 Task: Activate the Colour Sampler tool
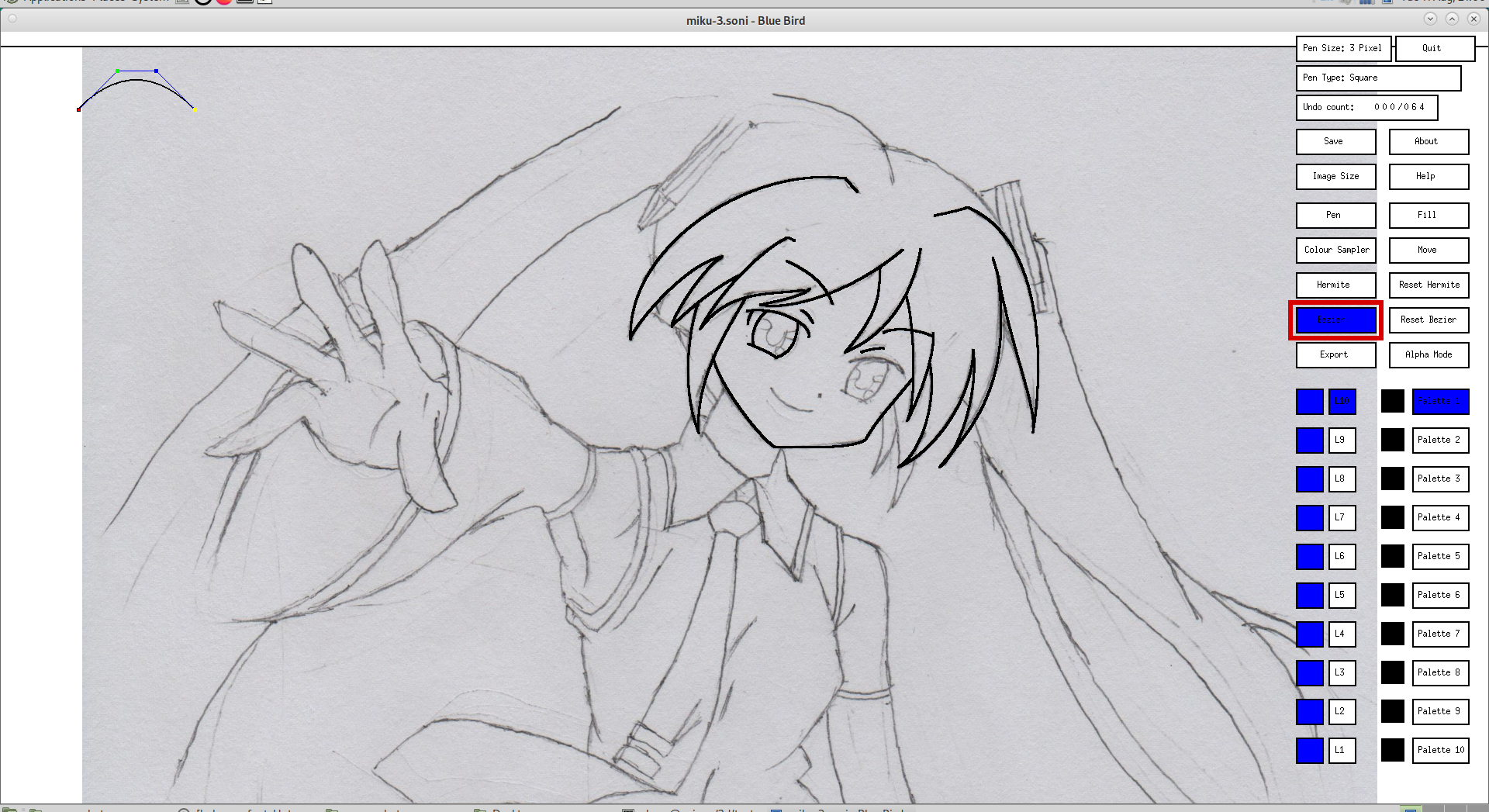1335,251
